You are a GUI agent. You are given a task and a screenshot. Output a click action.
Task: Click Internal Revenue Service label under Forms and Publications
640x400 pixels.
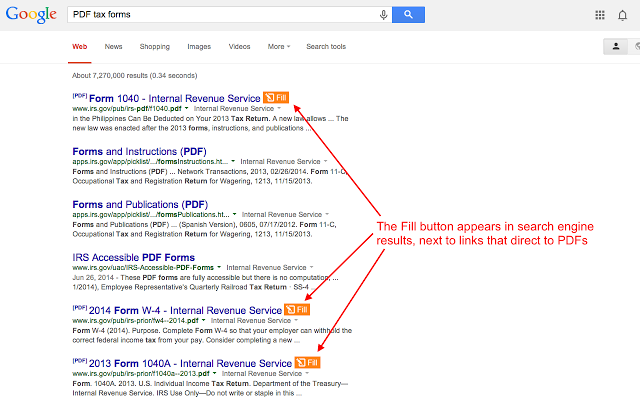pyautogui.click(x=282, y=215)
